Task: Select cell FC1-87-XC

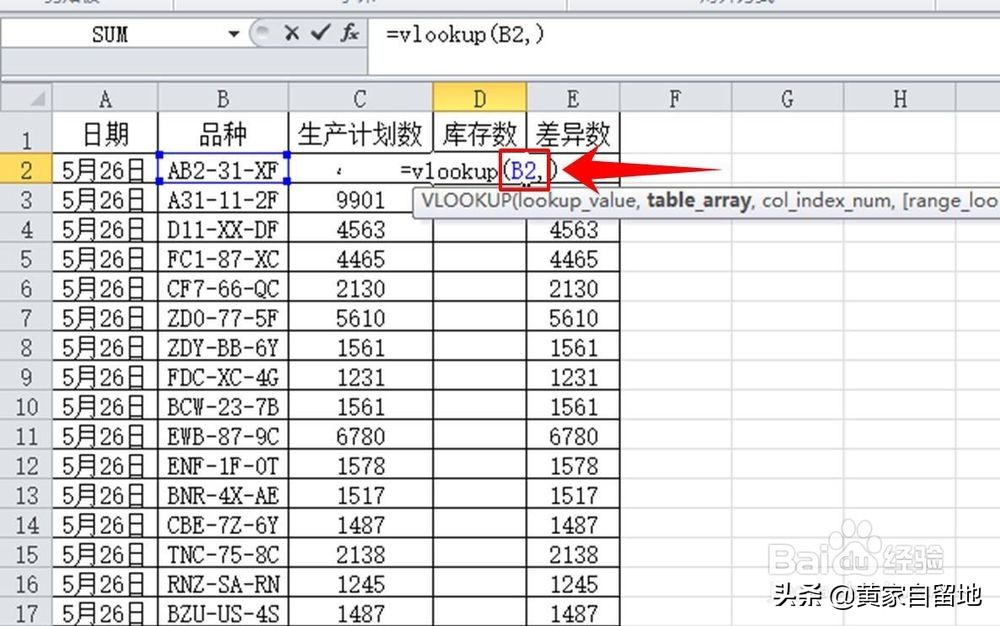Action: tap(223, 259)
